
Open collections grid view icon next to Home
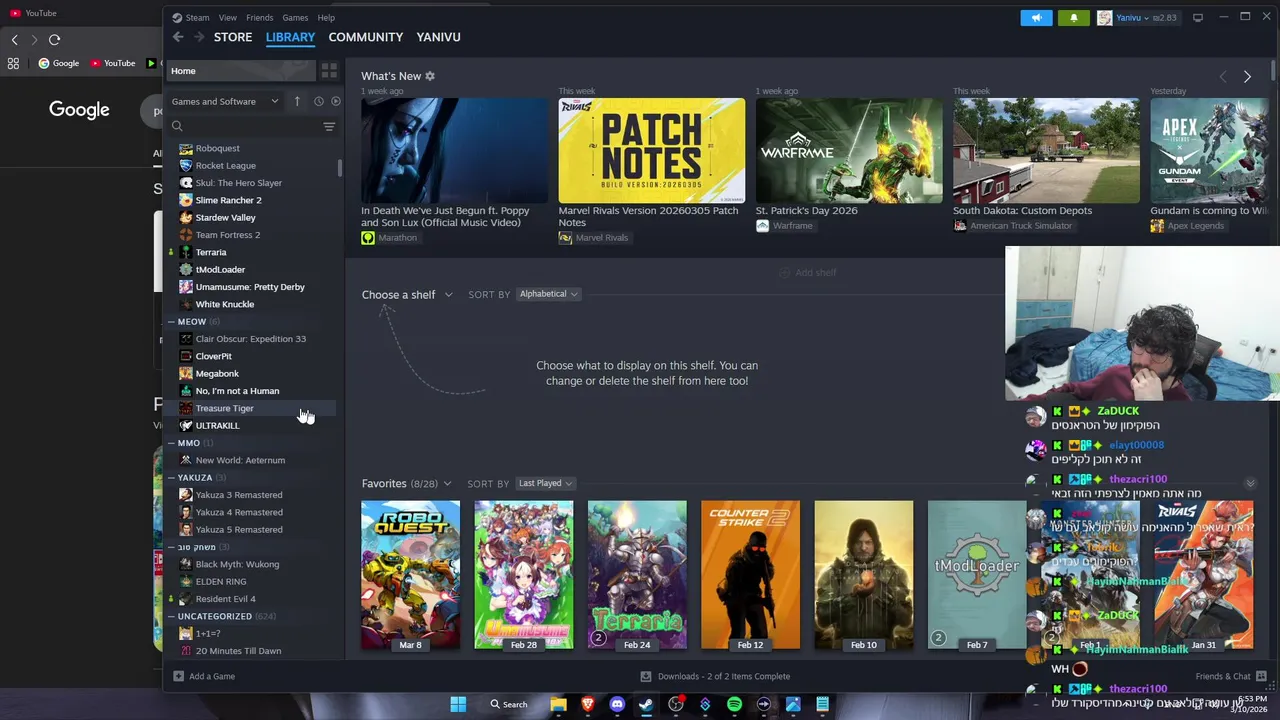(x=329, y=71)
